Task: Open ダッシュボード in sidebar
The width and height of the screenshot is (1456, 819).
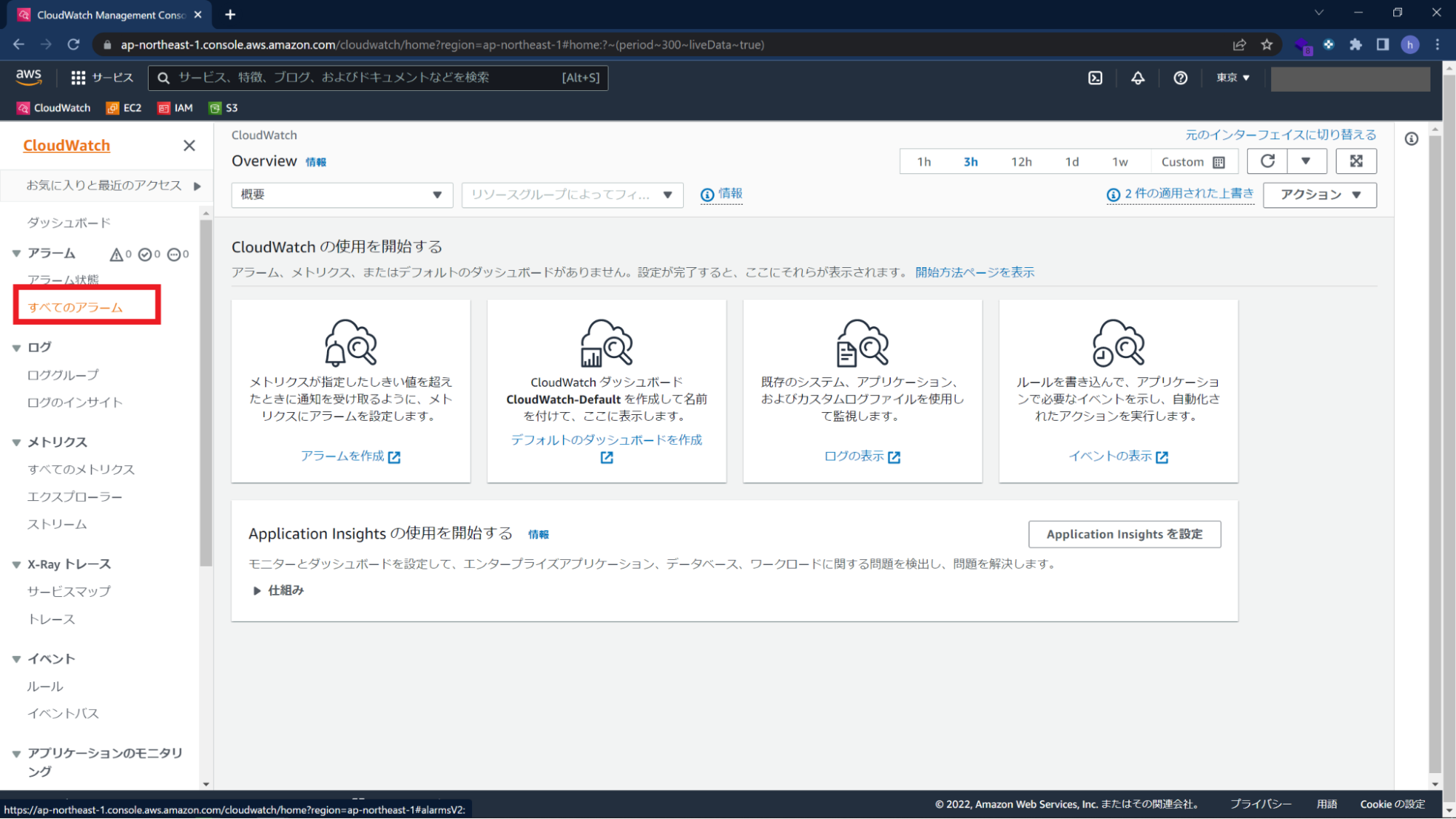Action: coord(69,223)
